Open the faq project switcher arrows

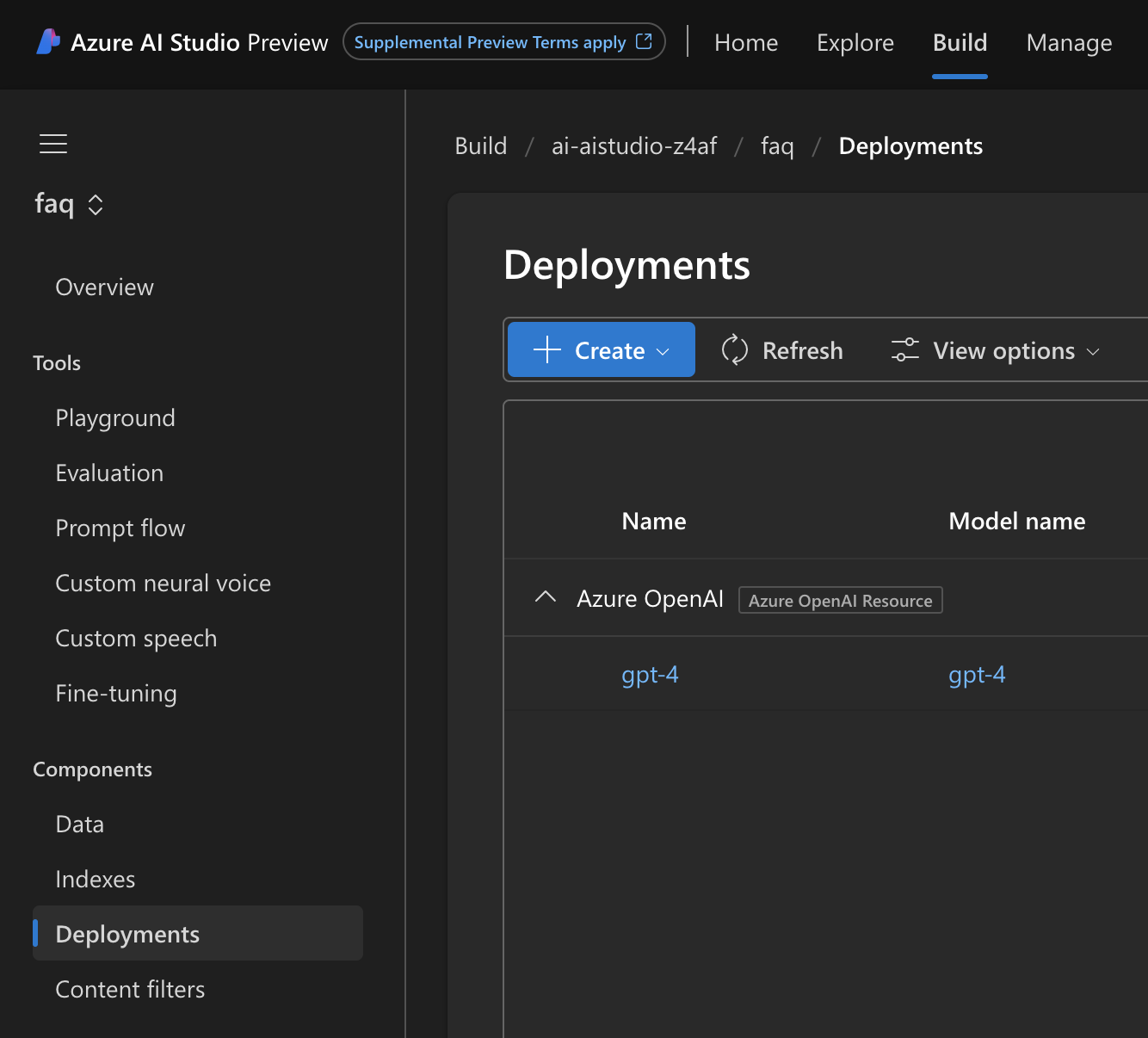[96, 205]
